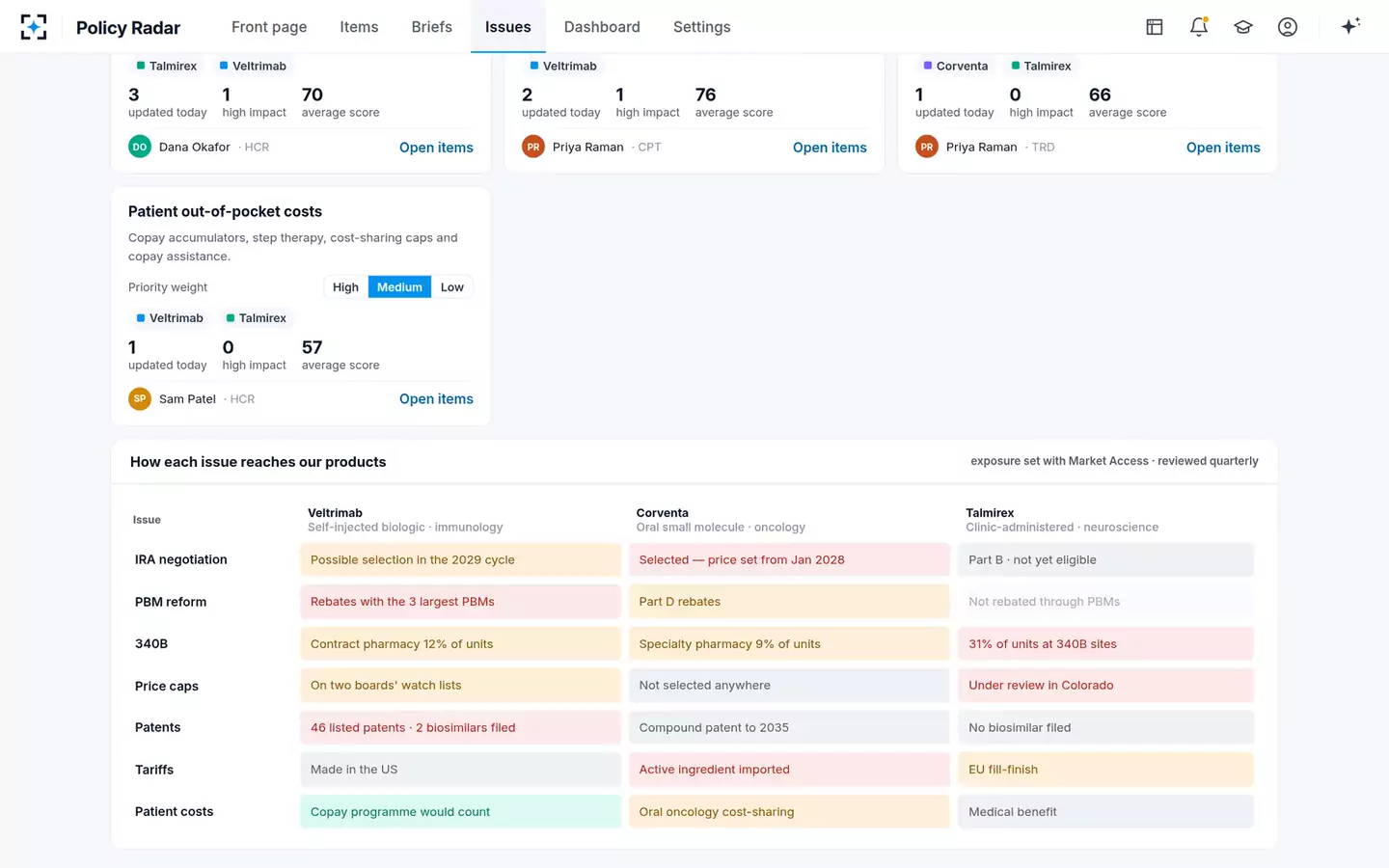Click Priya Raman's avatar on the TRD card
The image size is (1389, 868).
point(927,147)
